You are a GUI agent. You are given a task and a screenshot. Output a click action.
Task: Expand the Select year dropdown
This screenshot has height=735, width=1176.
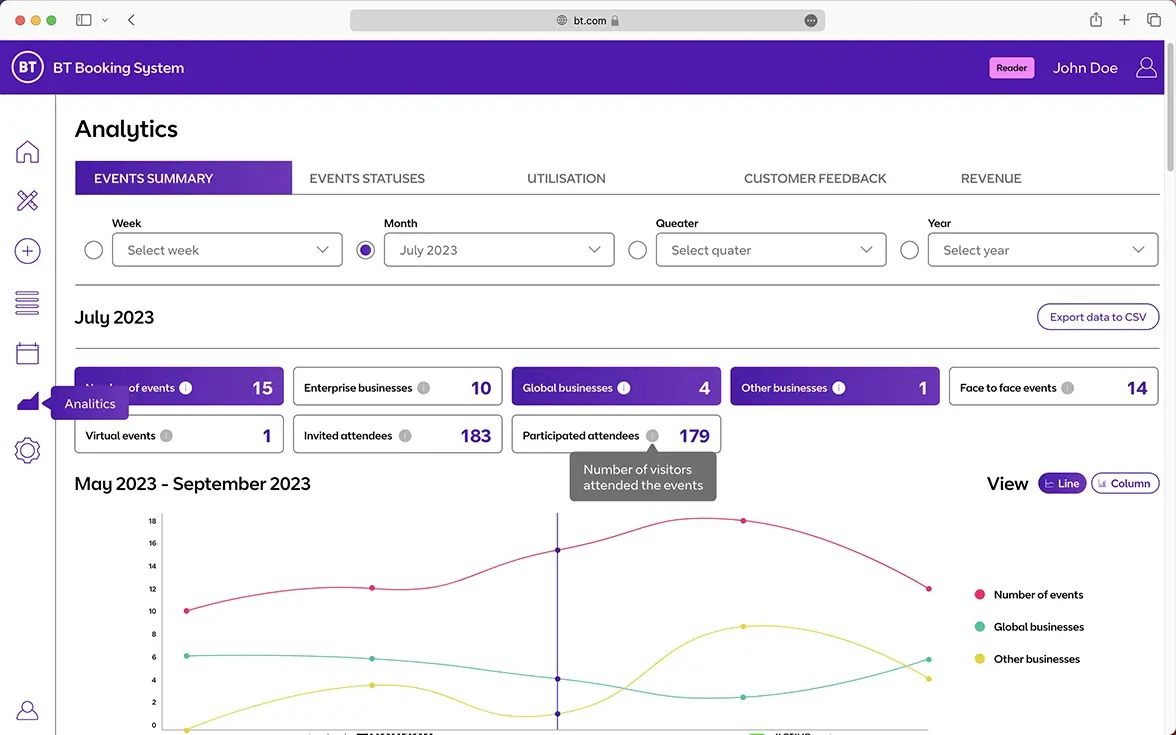pos(1043,250)
